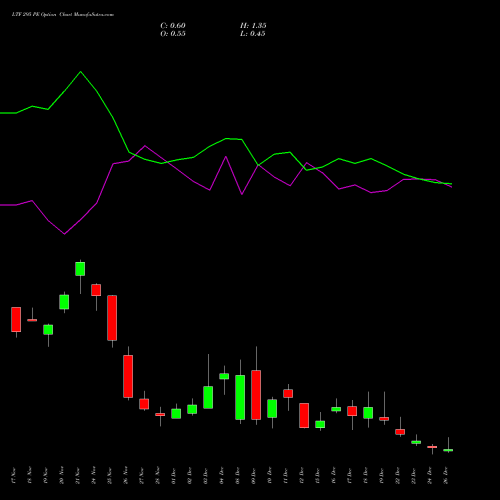The width and height of the screenshot is (500, 500).
Task: Click the '26 Dec' date axis label
Action: coord(445,476)
